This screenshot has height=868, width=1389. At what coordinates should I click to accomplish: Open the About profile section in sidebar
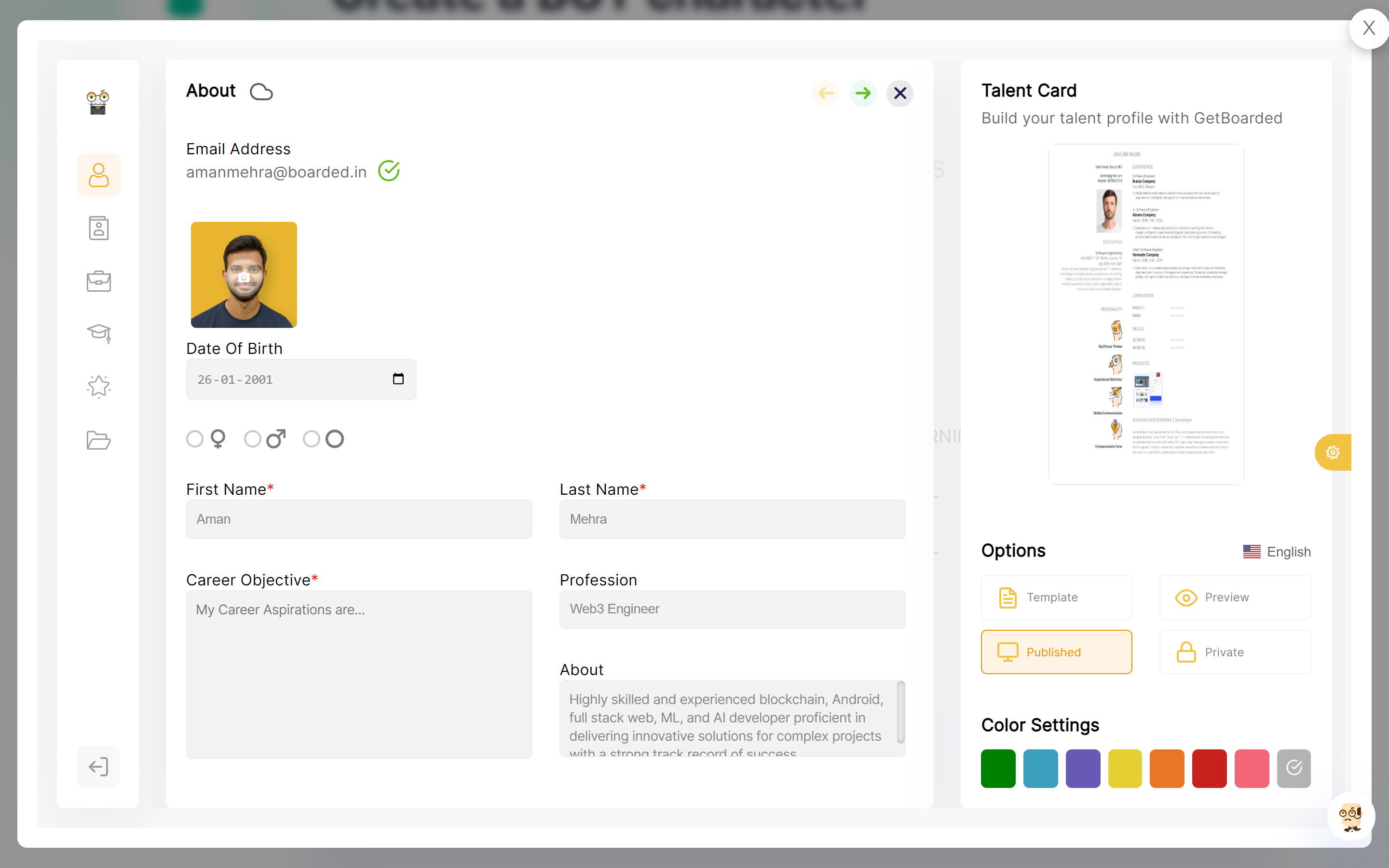click(99, 175)
